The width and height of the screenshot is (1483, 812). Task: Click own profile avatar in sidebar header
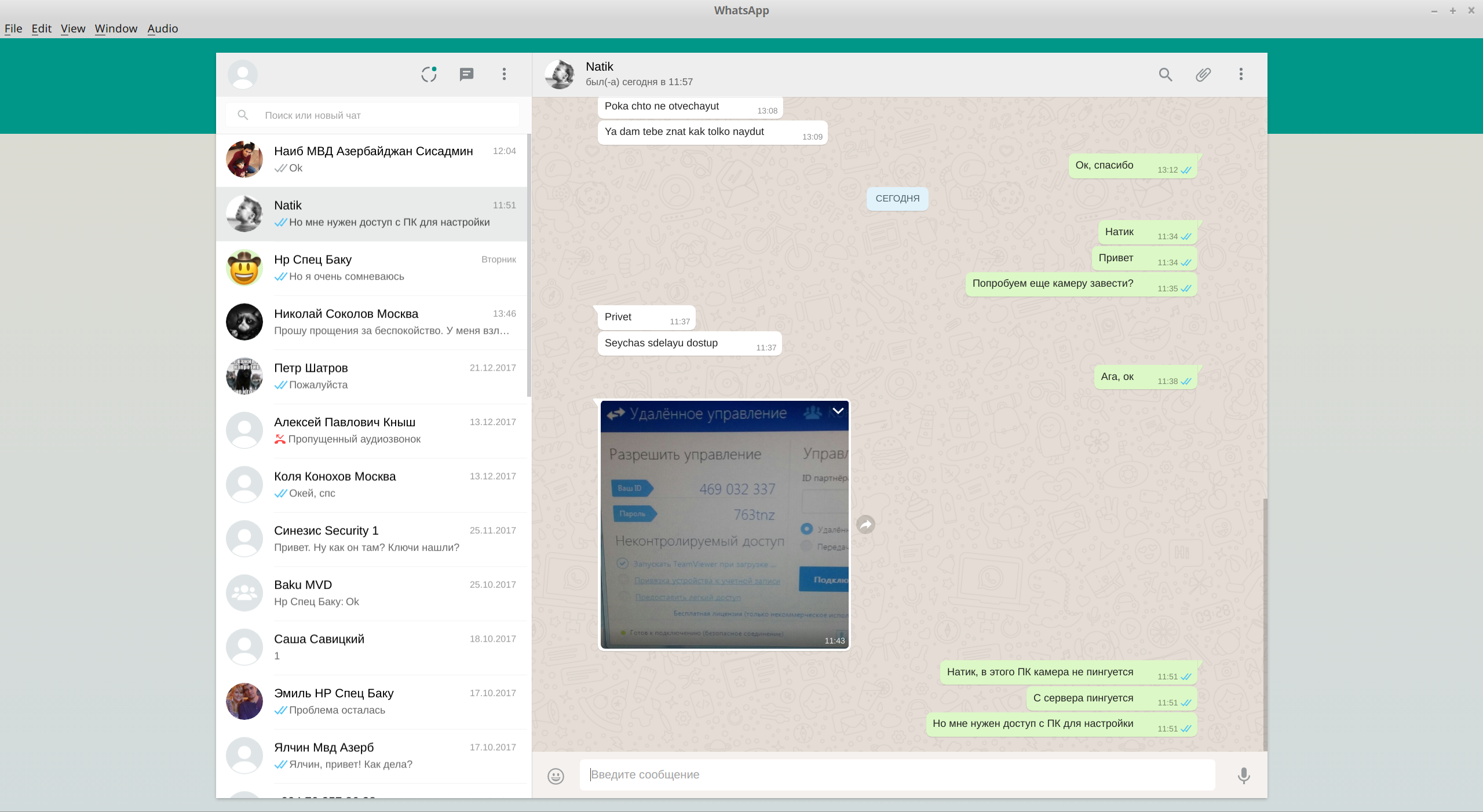point(243,74)
